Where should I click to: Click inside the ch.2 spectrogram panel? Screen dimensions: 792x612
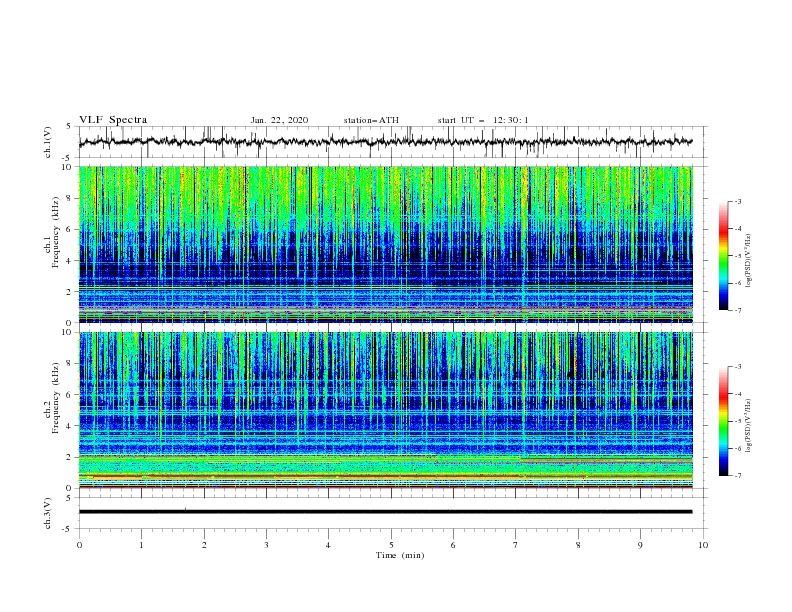[x=386, y=410]
